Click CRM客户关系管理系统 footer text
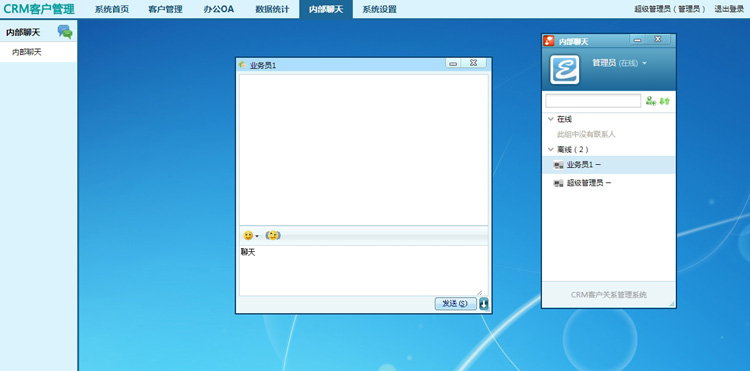This screenshot has width=750, height=371. (x=608, y=295)
